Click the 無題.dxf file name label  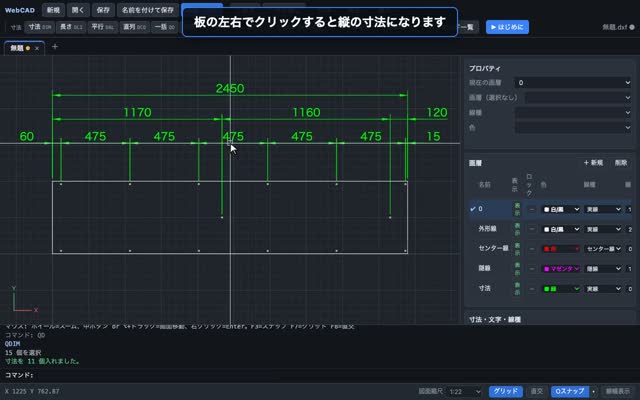coord(615,27)
